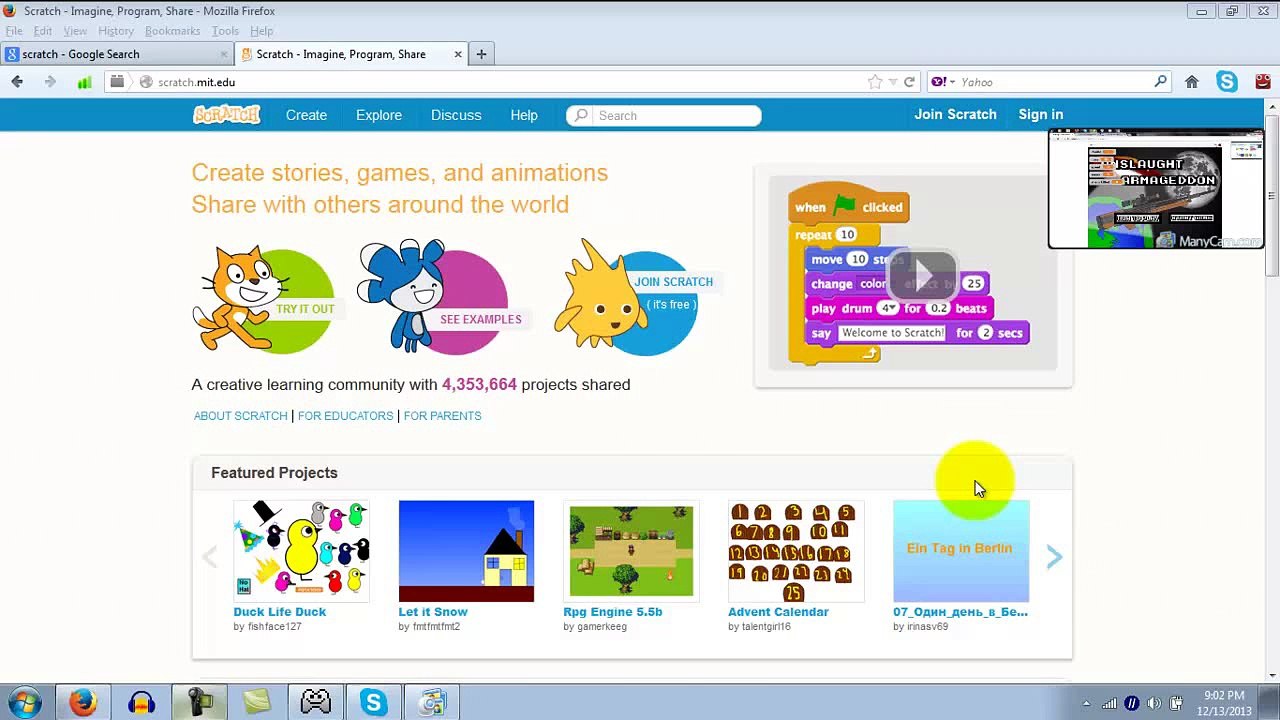Reload the Scratch page
Image resolution: width=1280 pixels, height=720 pixels.
pyautogui.click(x=909, y=82)
